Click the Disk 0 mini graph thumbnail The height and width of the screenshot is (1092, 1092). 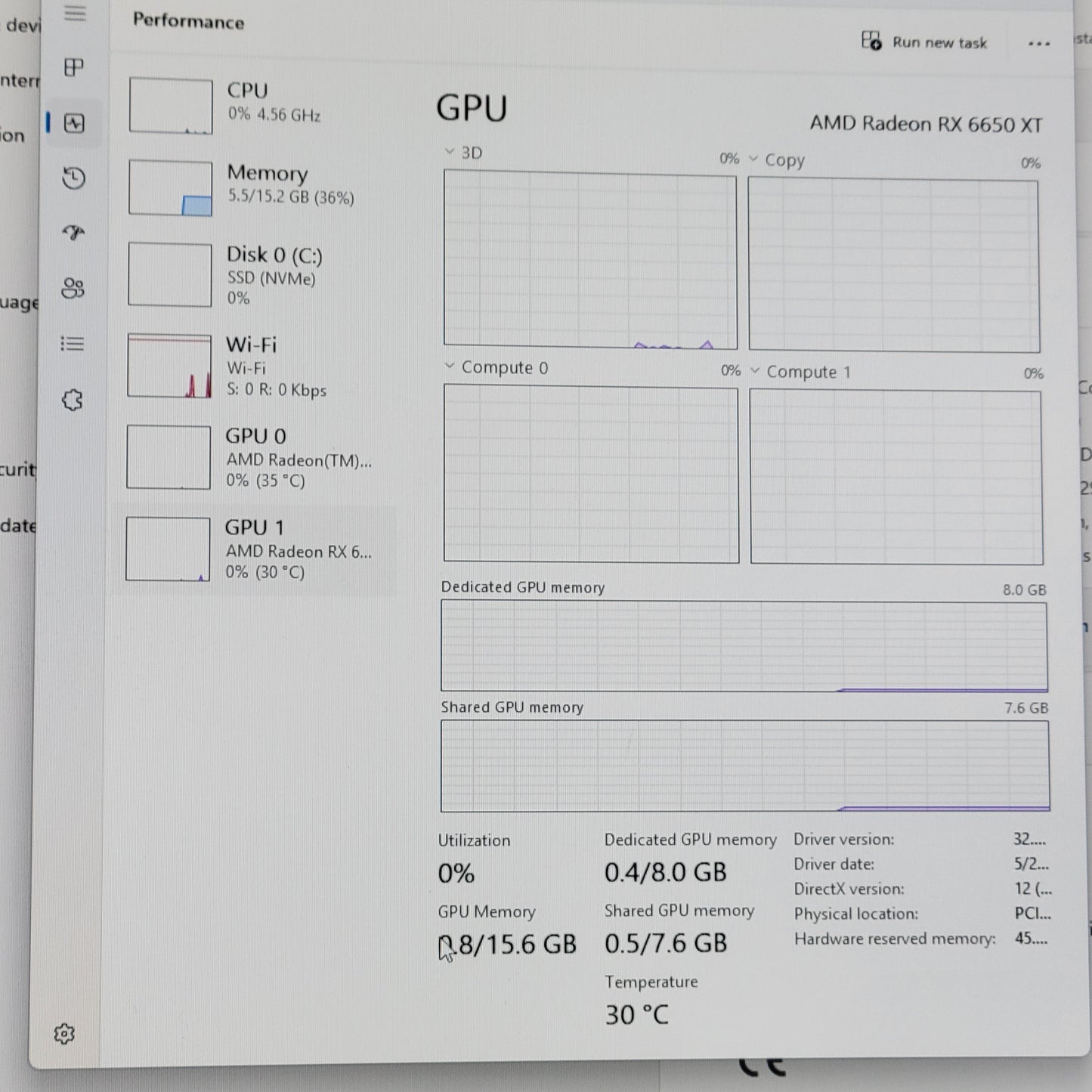click(169, 274)
